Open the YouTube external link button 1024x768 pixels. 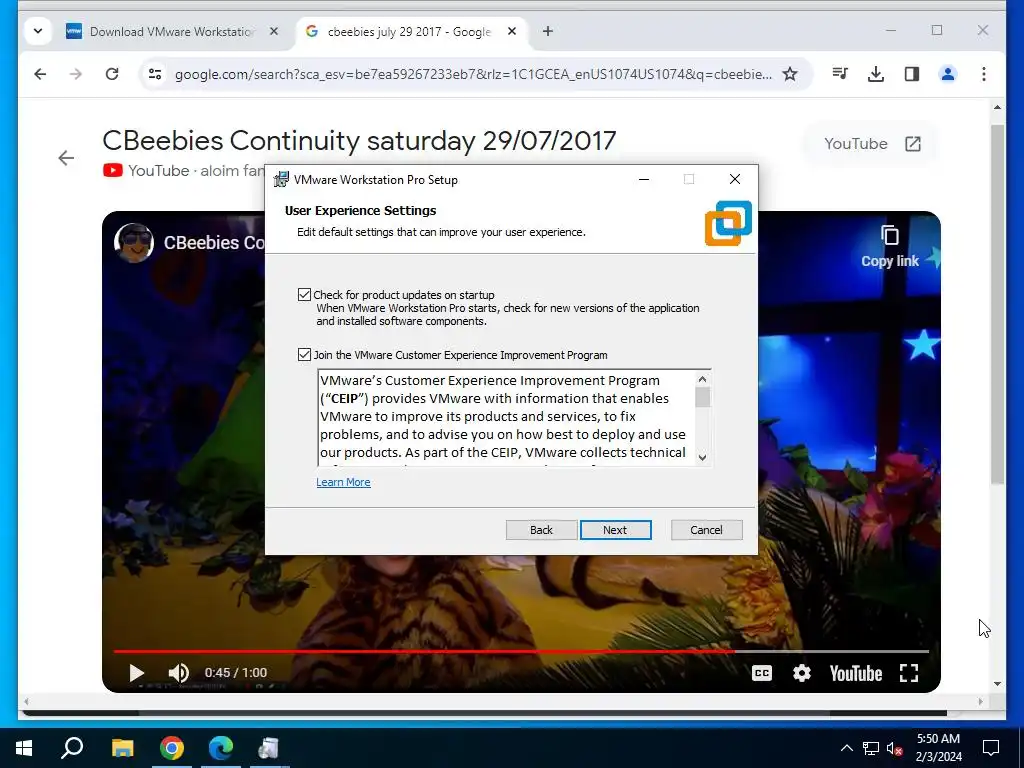tap(872, 144)
